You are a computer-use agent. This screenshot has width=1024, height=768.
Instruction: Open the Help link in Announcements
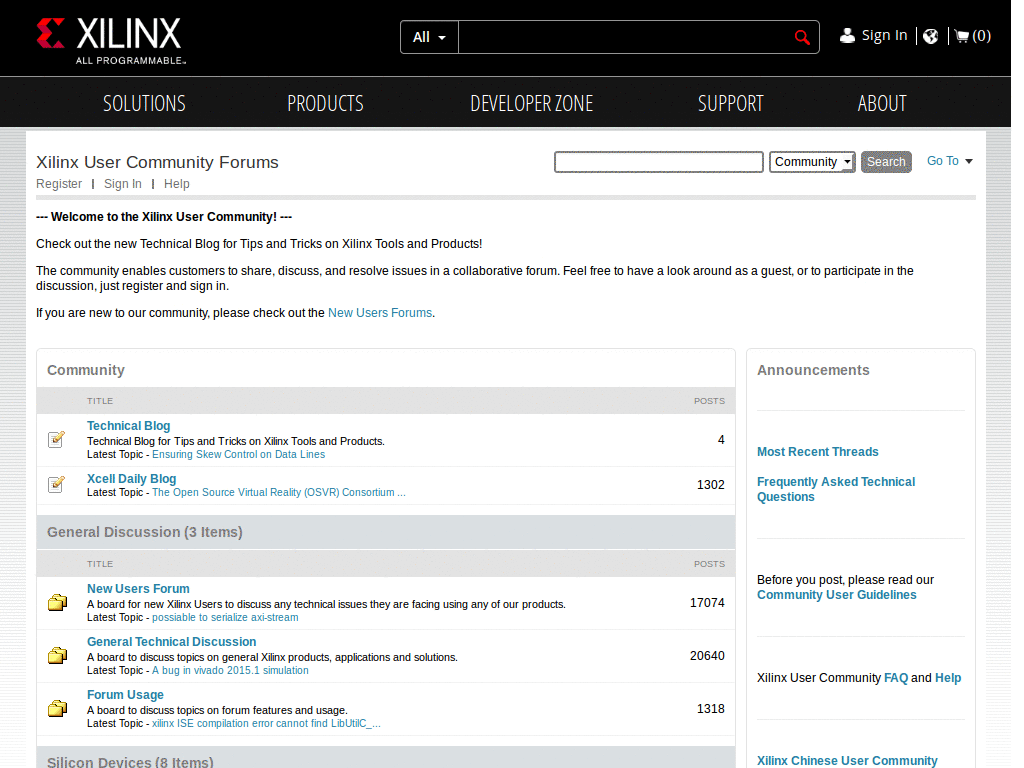click(x=948, y=678)
